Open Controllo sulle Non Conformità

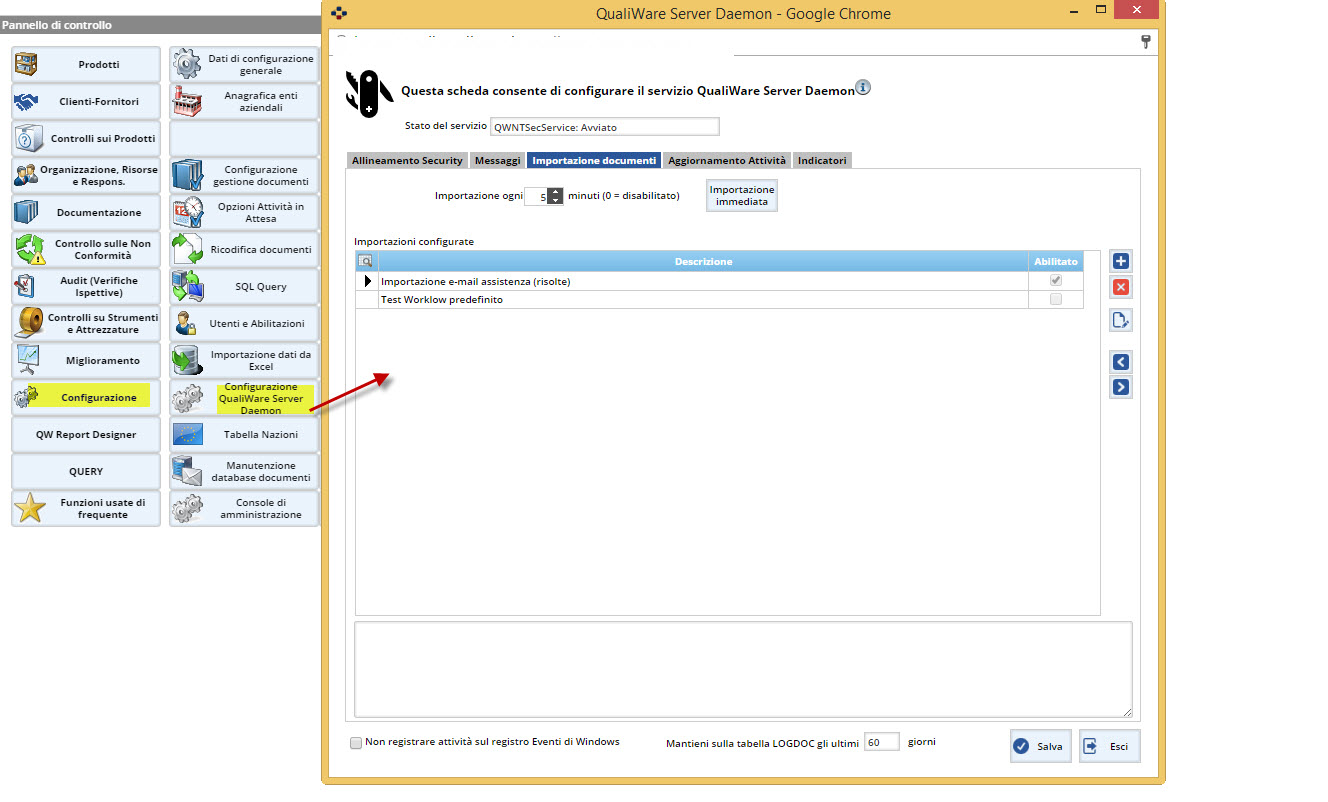pos(86,250)
